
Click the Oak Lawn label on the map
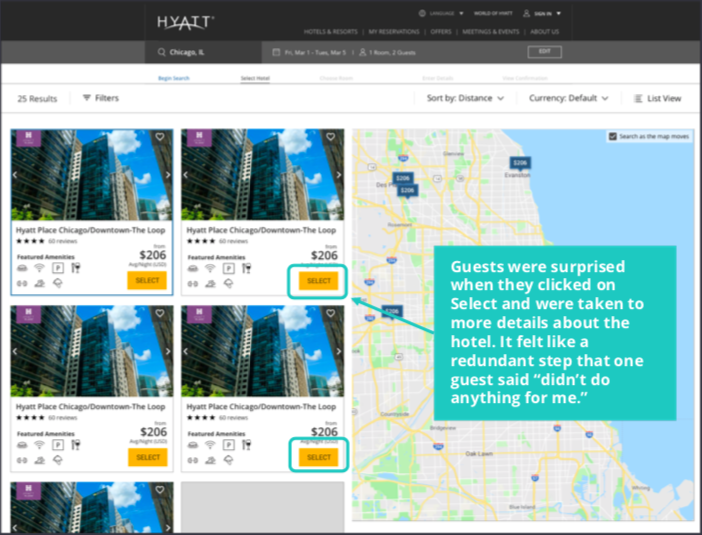[x=479, y=454]
